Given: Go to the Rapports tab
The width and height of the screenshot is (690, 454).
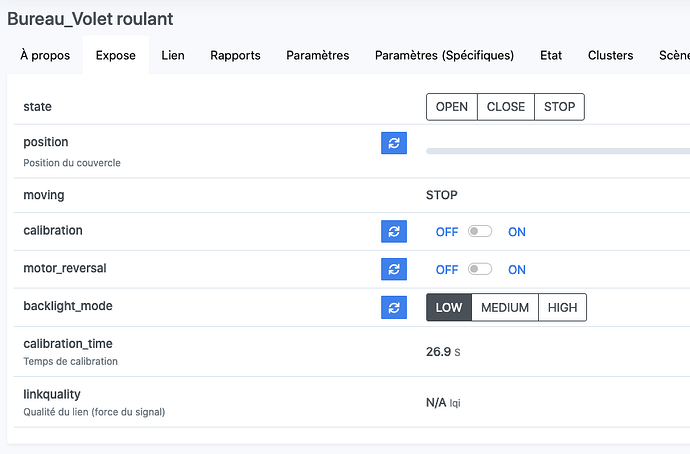Looking at the screenshot, I should pyautogui.click(x=235, y=56).
